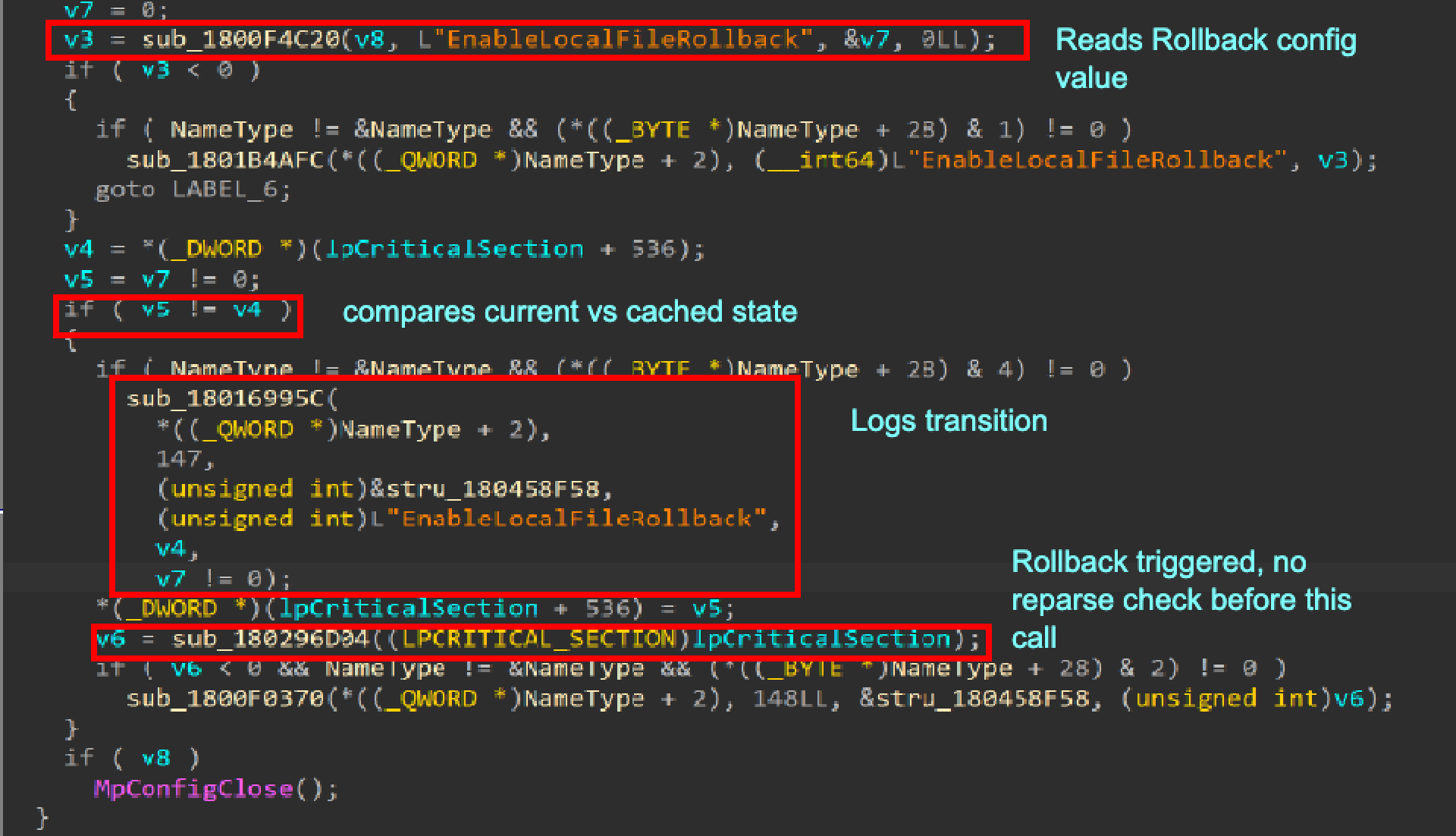
Task: Click the goto LABEL_6 statement
Action: (193, 190)
